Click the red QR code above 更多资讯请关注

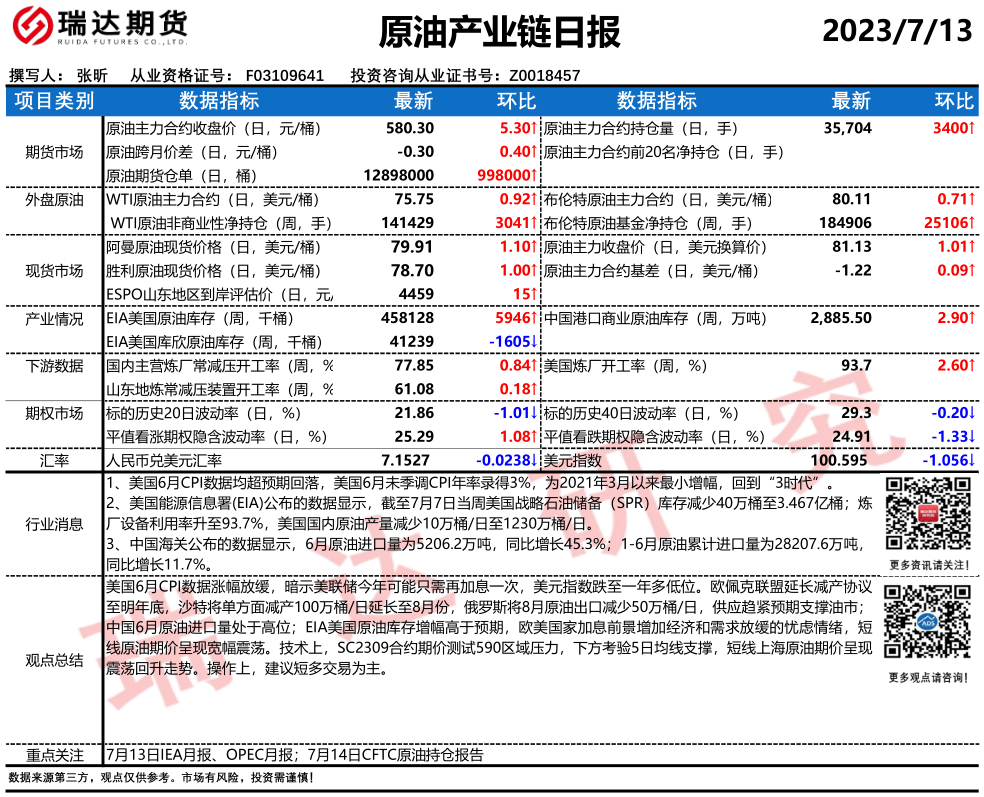(926, 514)
